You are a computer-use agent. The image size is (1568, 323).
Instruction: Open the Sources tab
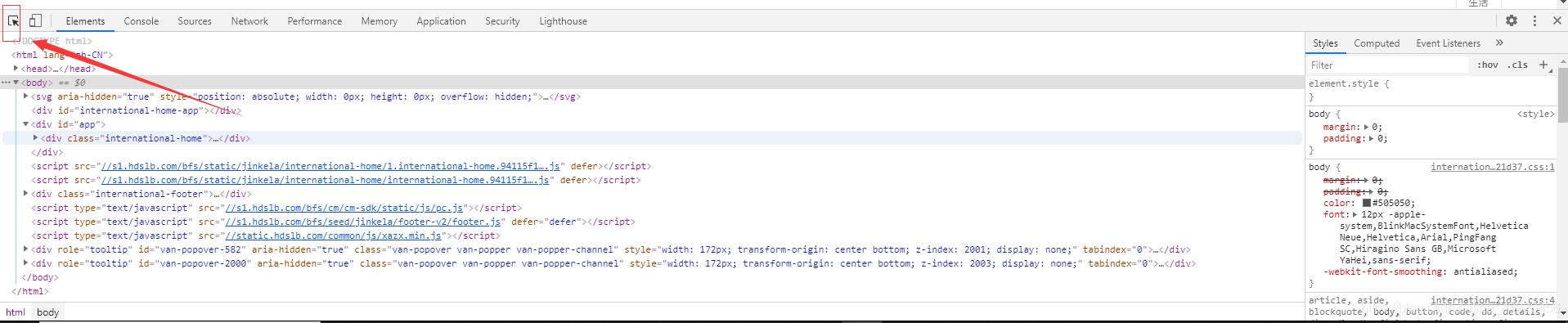pyautogui.click(x=195, y=21)
